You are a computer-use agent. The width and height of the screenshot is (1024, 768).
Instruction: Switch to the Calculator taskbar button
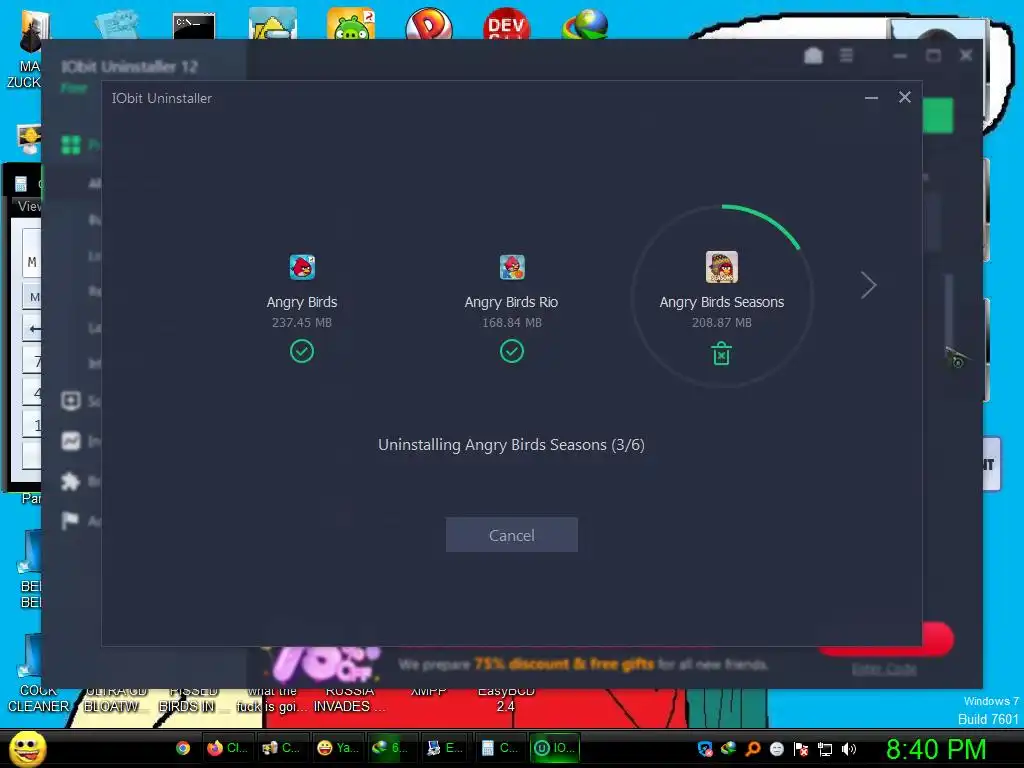point(500,748)
